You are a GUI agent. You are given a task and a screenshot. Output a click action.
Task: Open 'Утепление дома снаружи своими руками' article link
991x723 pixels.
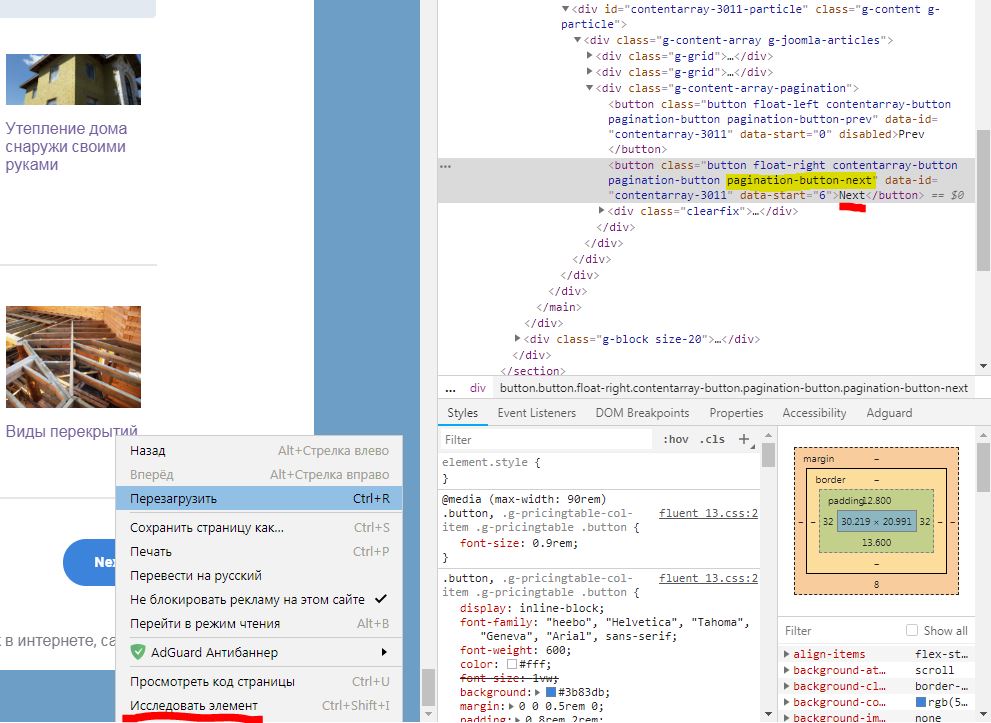pos(66,146)
